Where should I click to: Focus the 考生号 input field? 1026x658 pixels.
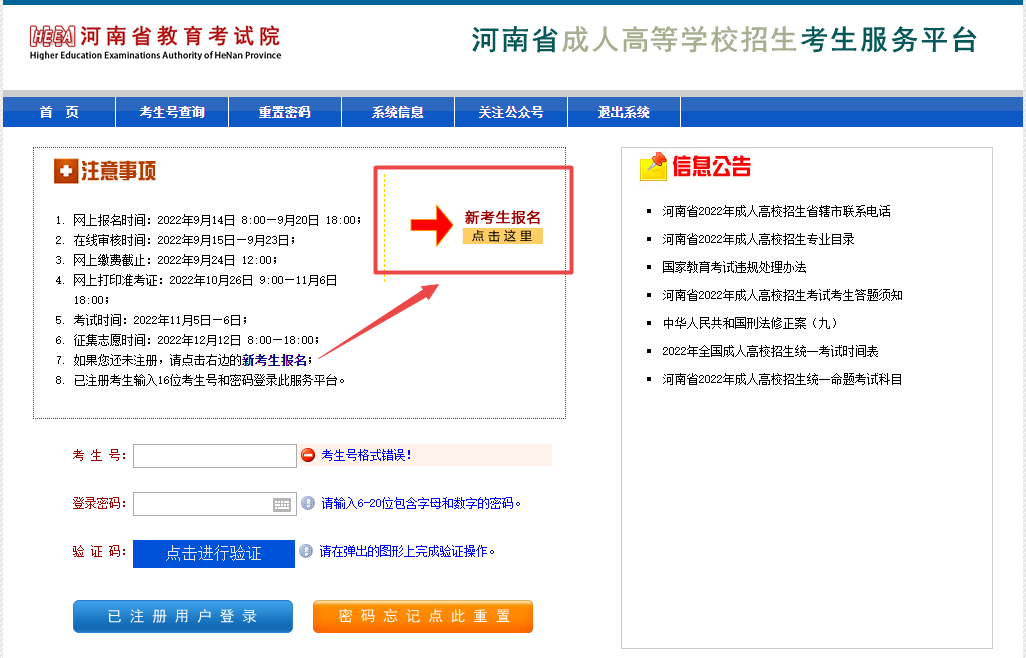(214, 456)
